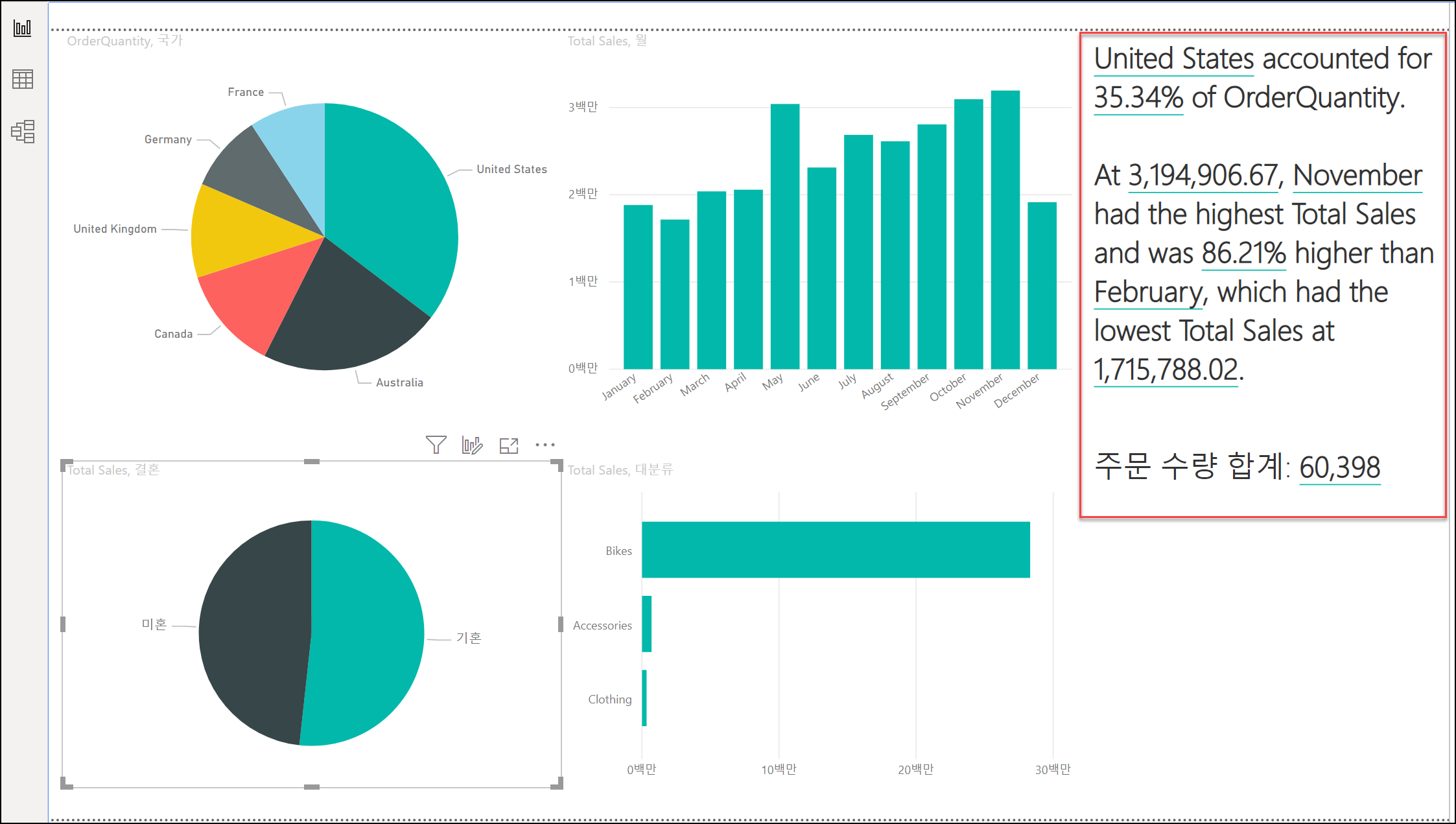Click the underlined 60,398 total value
1456x824 pixels.
point(1339,467)
